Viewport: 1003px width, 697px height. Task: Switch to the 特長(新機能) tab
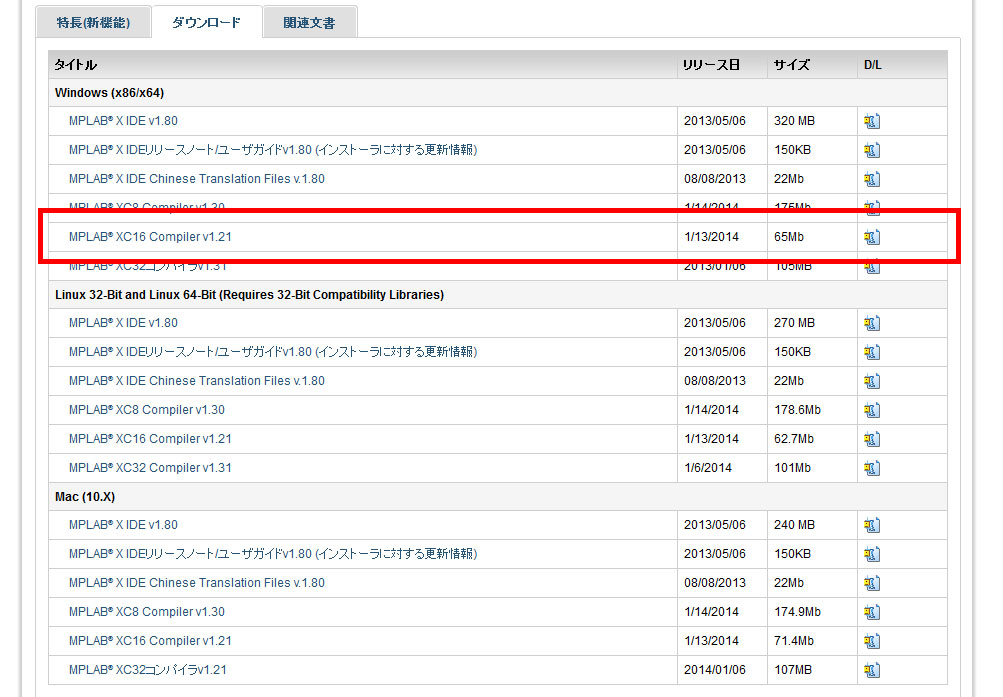[x=93, y=22]
